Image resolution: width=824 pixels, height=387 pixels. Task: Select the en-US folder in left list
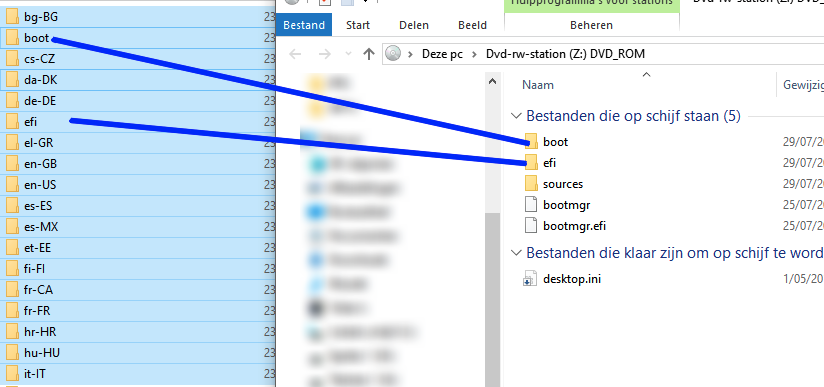(x=138, y=185)
